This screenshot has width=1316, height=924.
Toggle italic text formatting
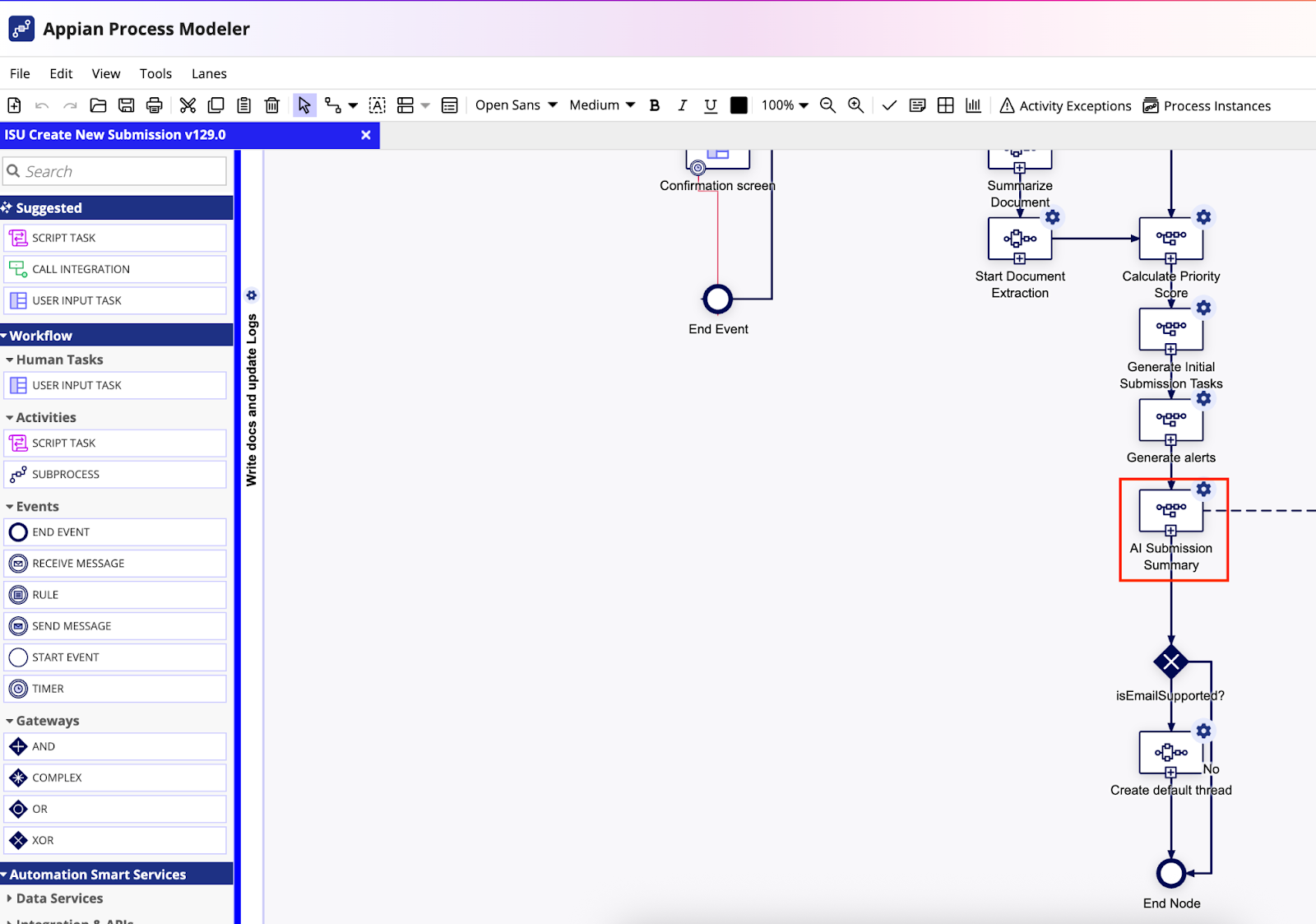[x=682, y=105]
